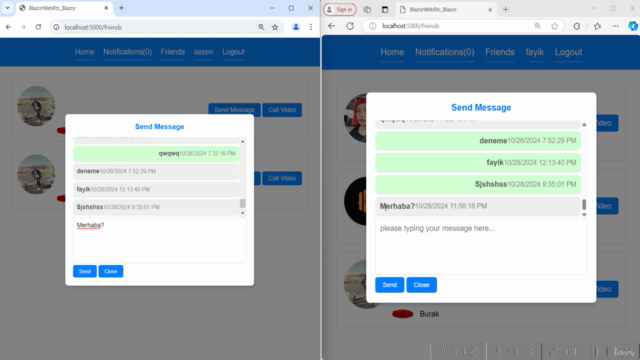Open Notifications(0) in left window navbar
The width and height of the screenshot is (640, 360).
127,52
